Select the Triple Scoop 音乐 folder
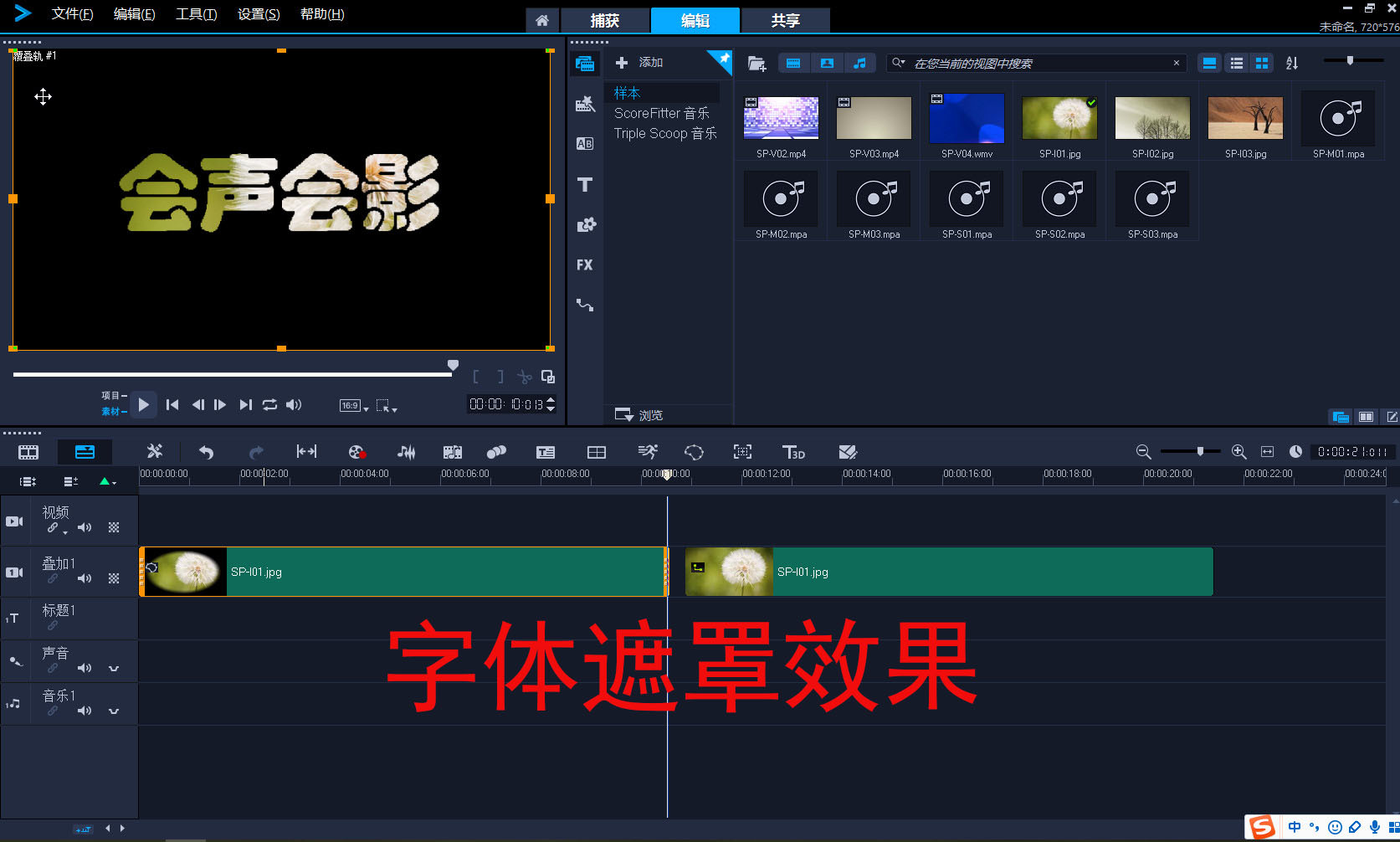The height and width of the screenshot is (842, 1400). [x=665, y=133]
